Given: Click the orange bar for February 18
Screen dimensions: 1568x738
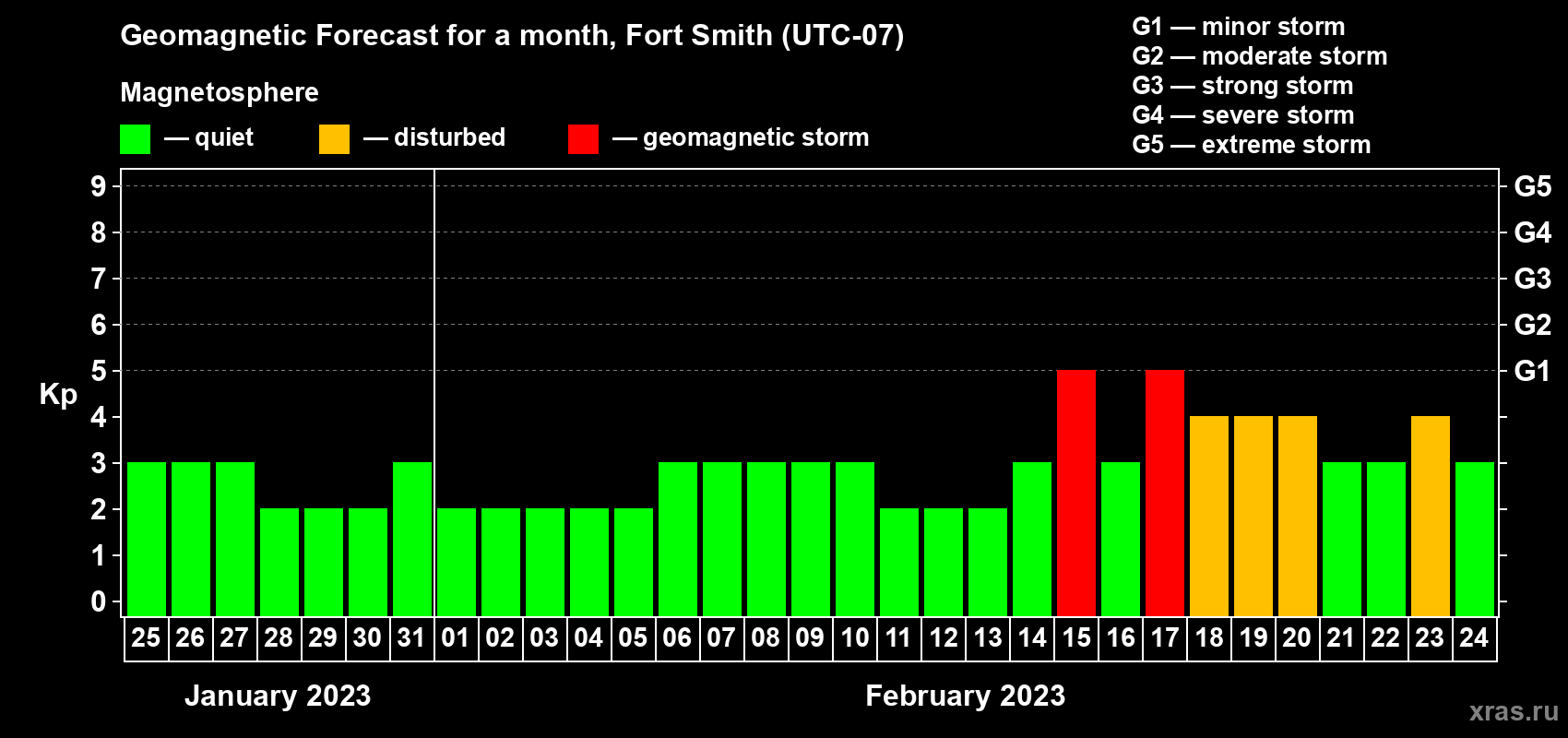Looking at the screenshot, I should pyautogui.click(x=1209, y=516).
